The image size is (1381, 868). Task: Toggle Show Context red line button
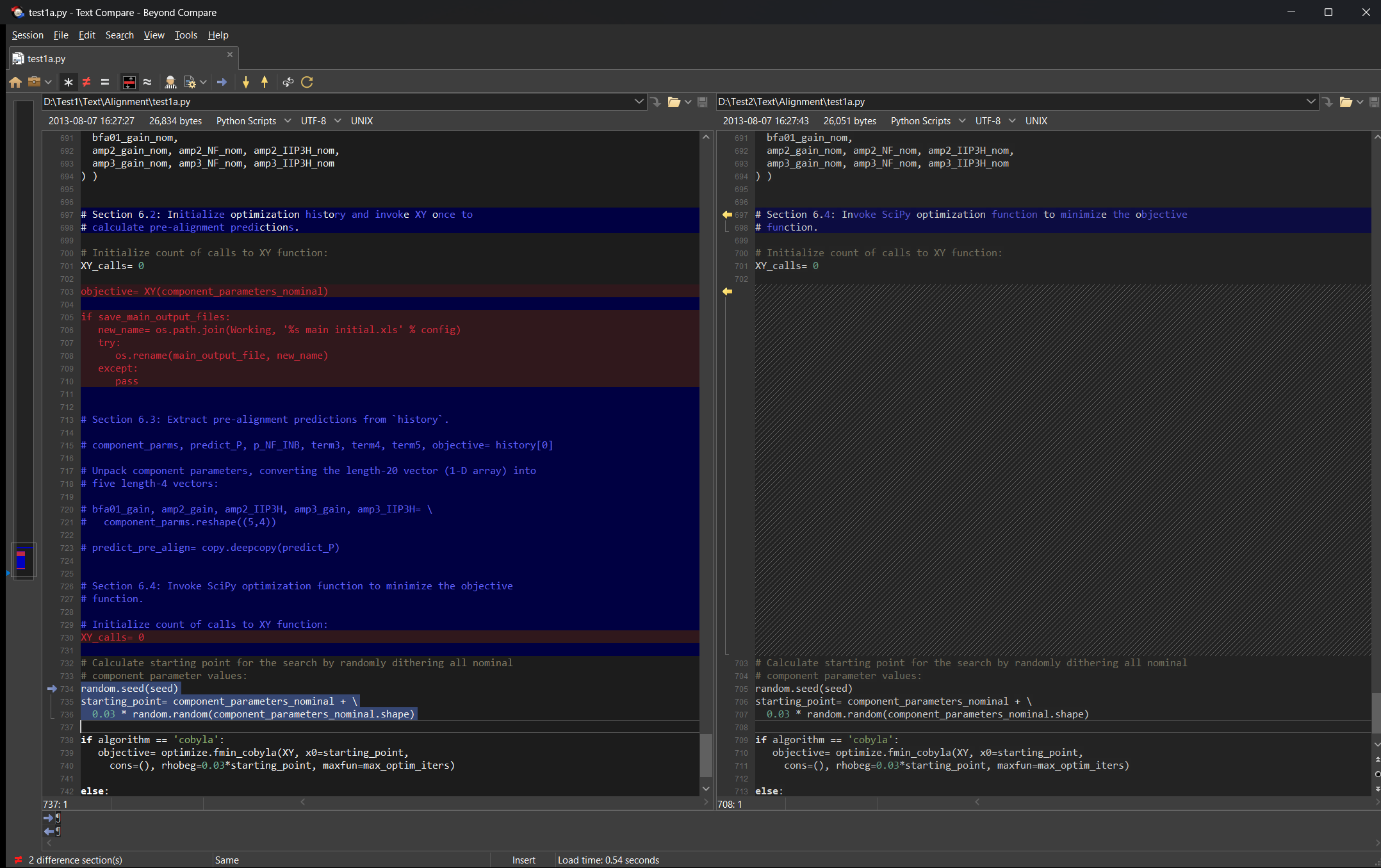click(x=129, y=82)
